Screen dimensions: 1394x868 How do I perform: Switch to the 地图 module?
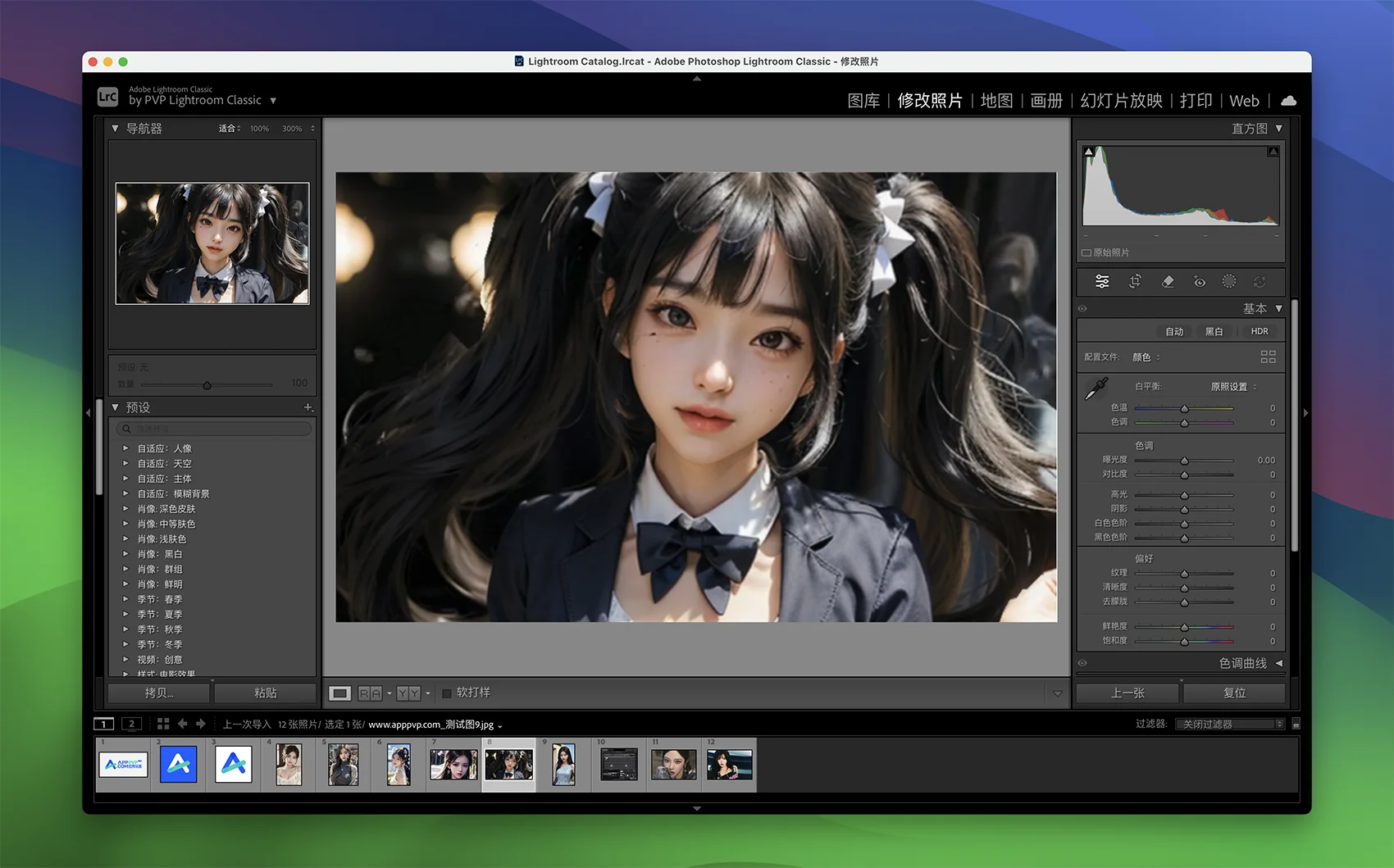pos(996,101)
